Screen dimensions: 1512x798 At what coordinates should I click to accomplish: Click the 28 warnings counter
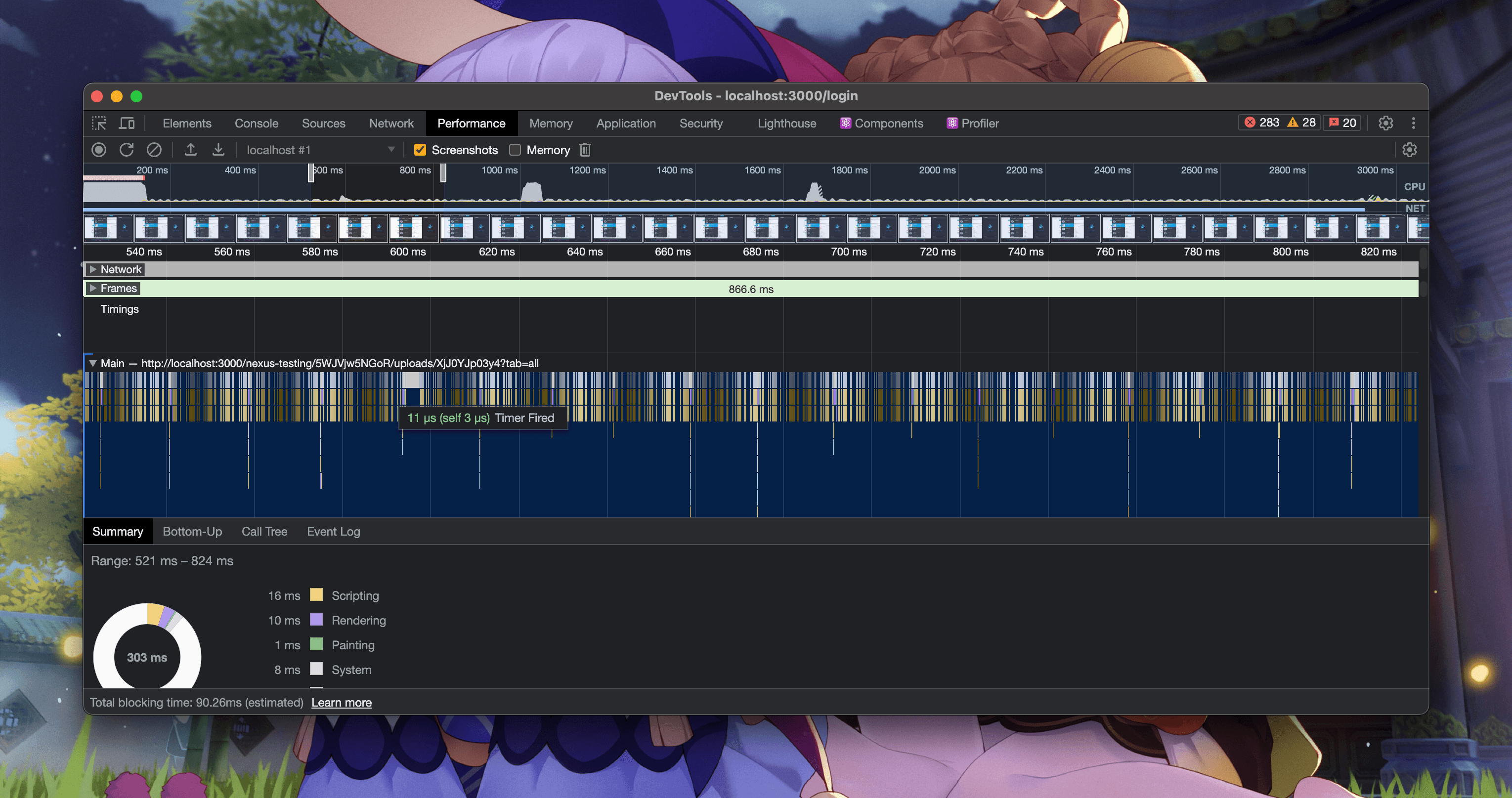point(1301,123)
